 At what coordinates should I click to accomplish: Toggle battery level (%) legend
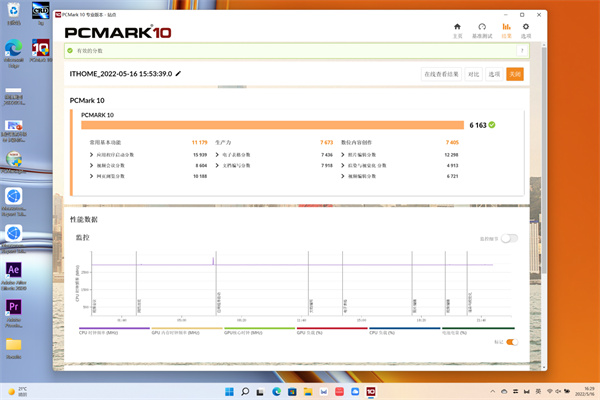(x=478, y=331)
